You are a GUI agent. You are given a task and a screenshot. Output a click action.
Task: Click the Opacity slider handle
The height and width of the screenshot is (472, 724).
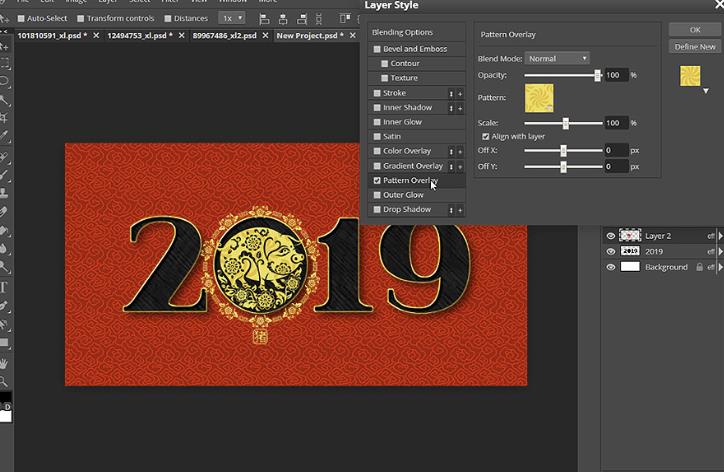(597, 75)
